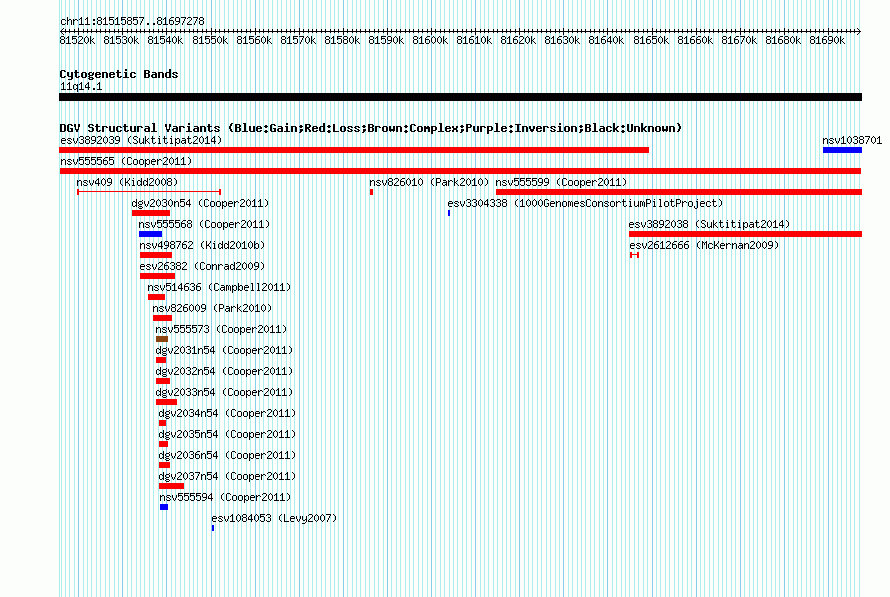Open esv1084053 (Levy2007) label
Image resolution: width=890 pixels, height=597 pixels.
pos(274,518)
